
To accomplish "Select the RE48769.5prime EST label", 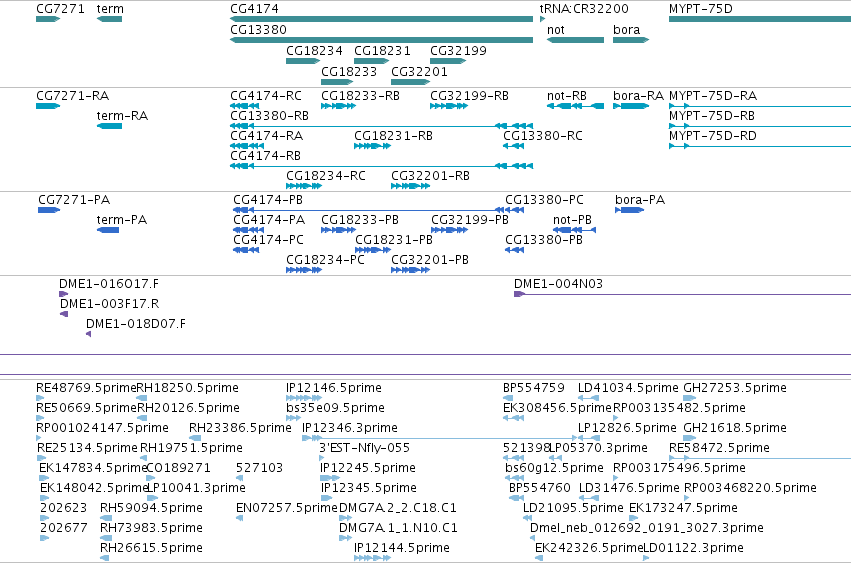I will [86, 388].
